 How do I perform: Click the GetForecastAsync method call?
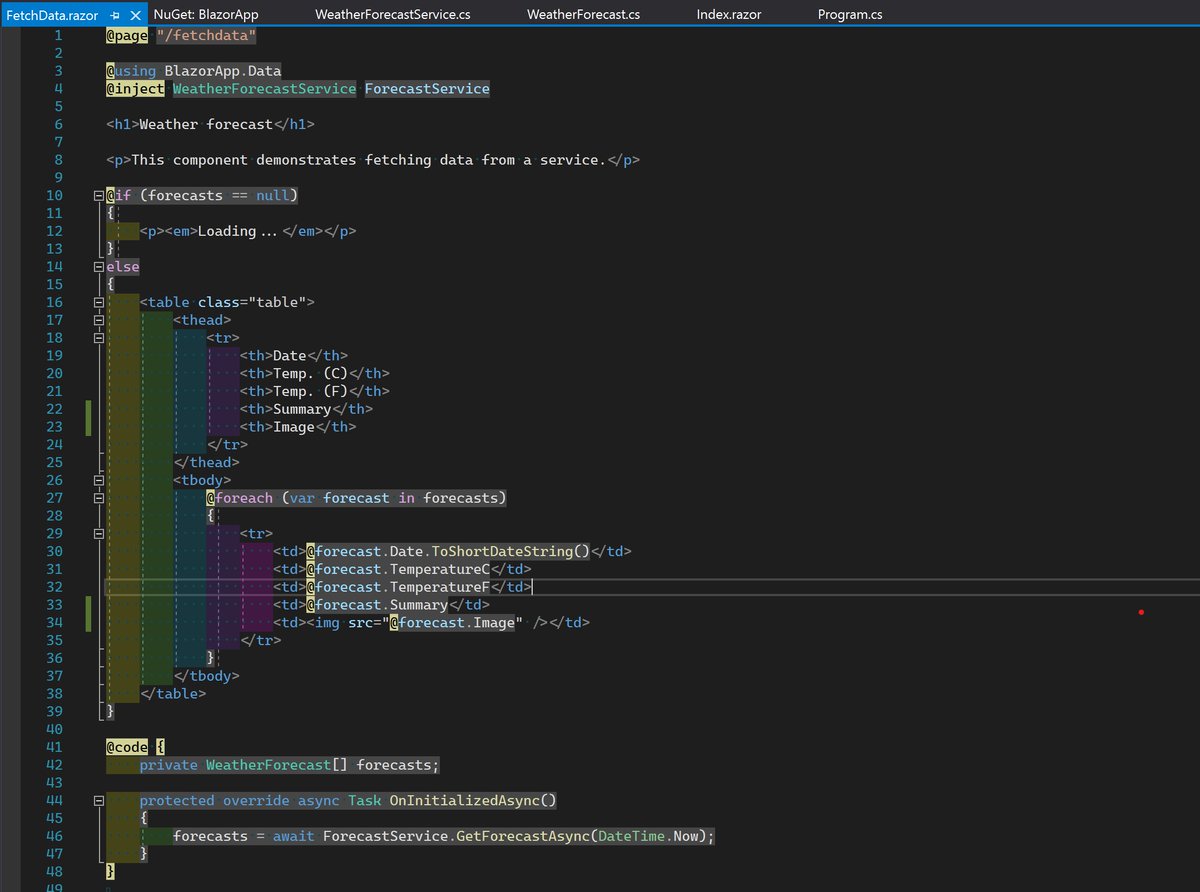tap(523, 836)
